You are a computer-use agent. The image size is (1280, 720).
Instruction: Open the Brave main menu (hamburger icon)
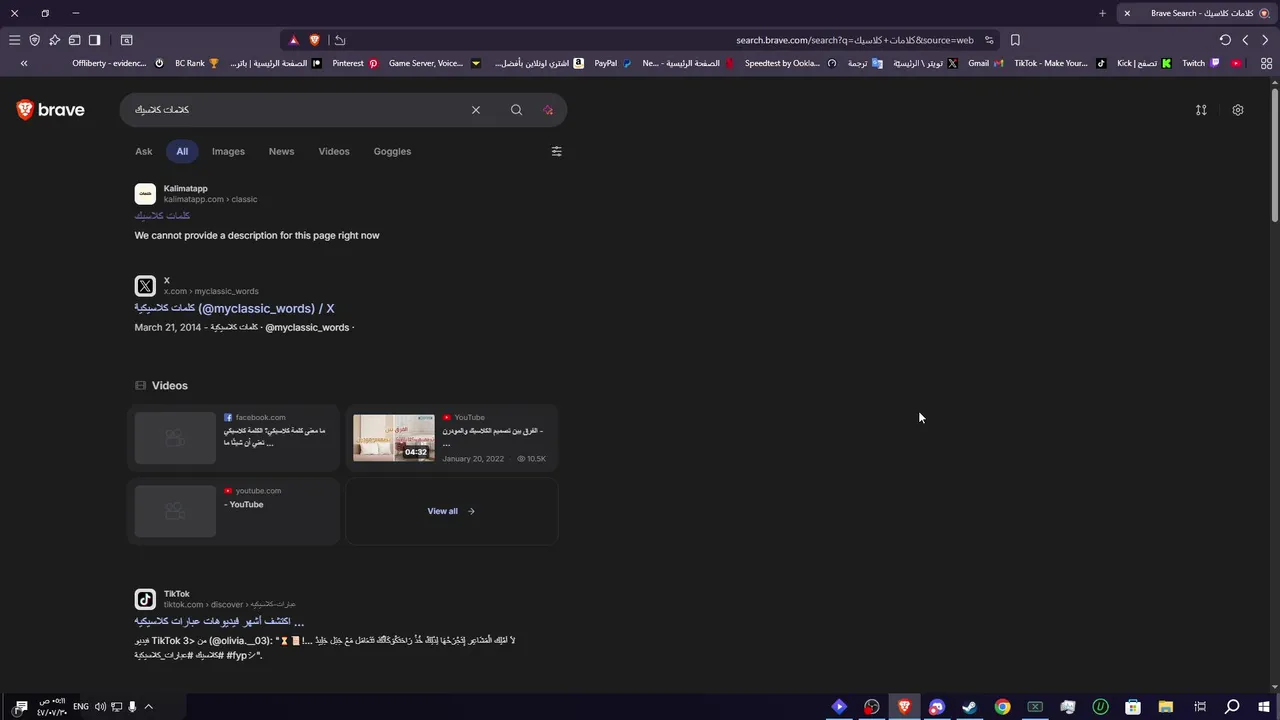coord(14,40)
